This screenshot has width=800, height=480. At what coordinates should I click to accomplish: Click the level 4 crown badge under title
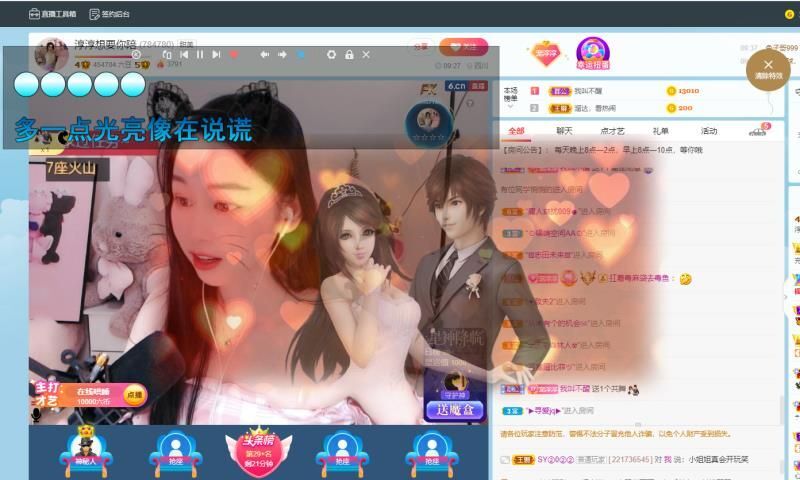click(x=82, y=65)
